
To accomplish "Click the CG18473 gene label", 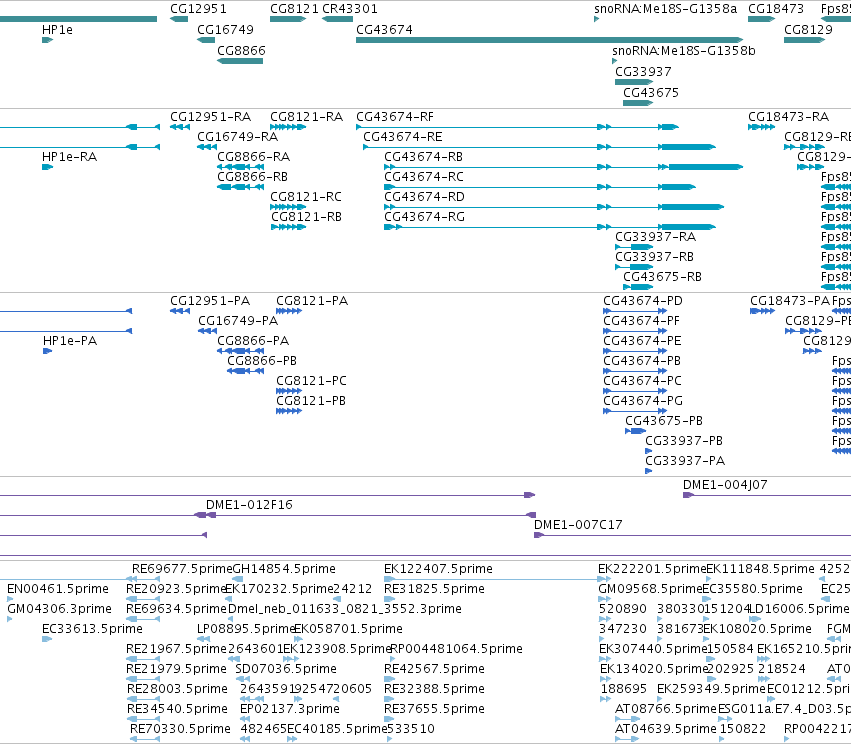I will tap(776, 9).
